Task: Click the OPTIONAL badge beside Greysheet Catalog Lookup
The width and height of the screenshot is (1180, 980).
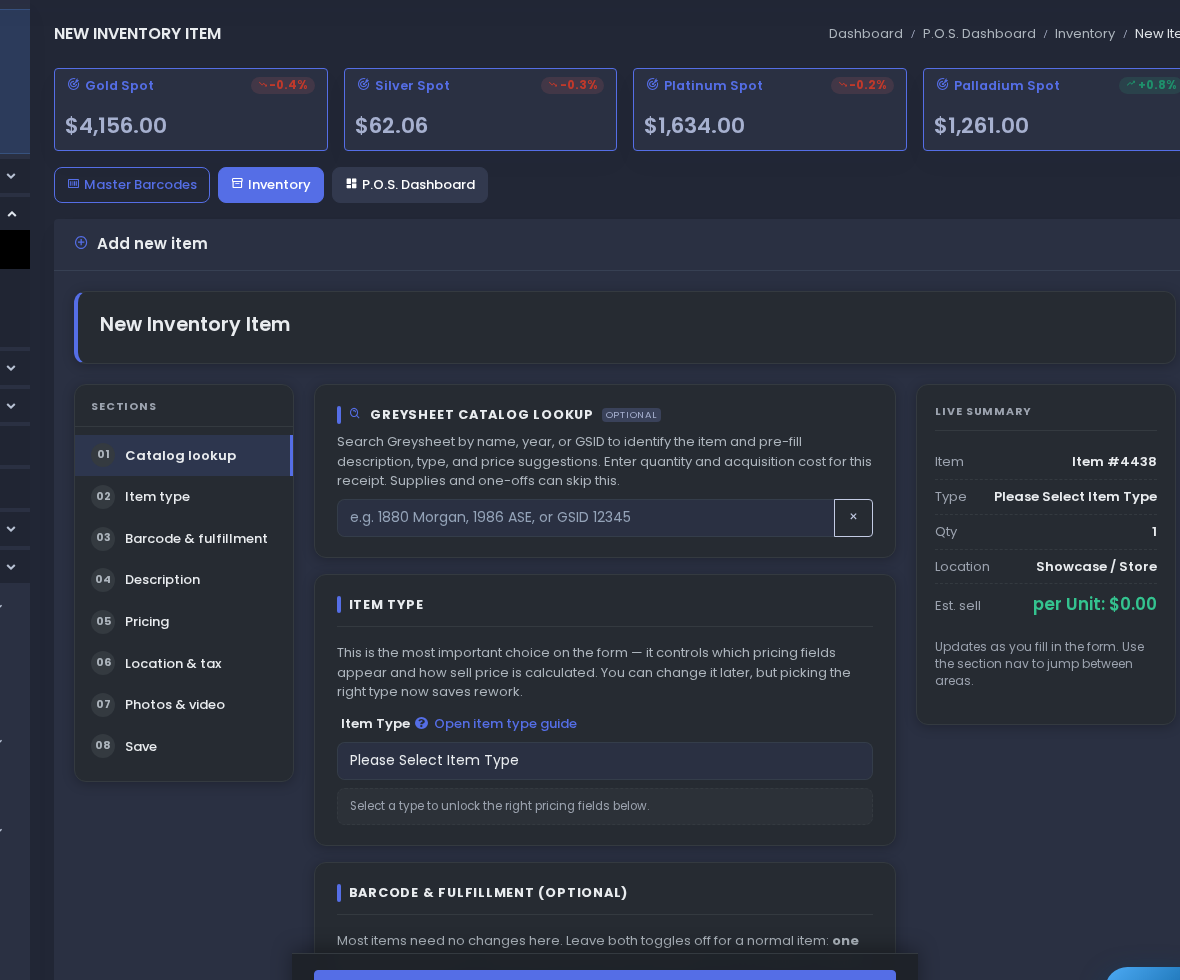Action: pyautogui.click(x=631, y=415)
